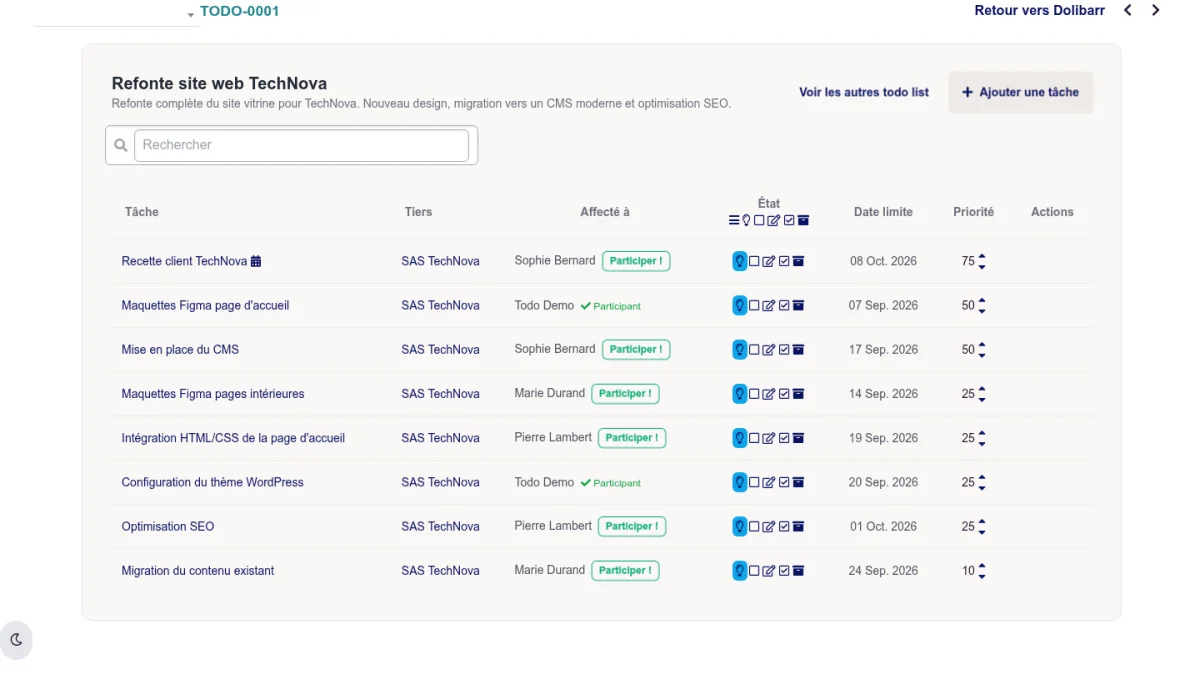1200x680 pixels.
Task: Follow the Retour vers Dolibarr link
Action: click(1040, 11)
